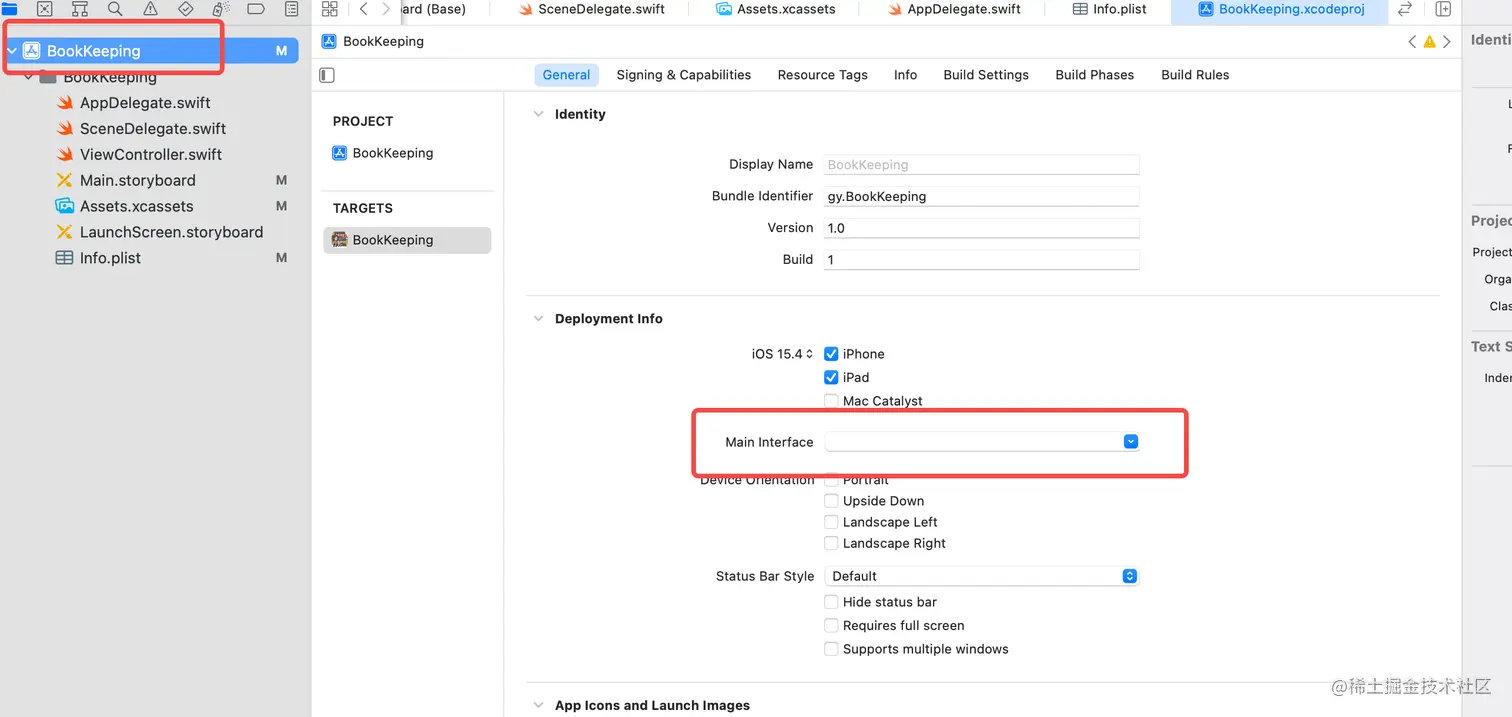Switch to the General tab
The height and width of the screenshot is (717, 1512).
click(566, 75)
